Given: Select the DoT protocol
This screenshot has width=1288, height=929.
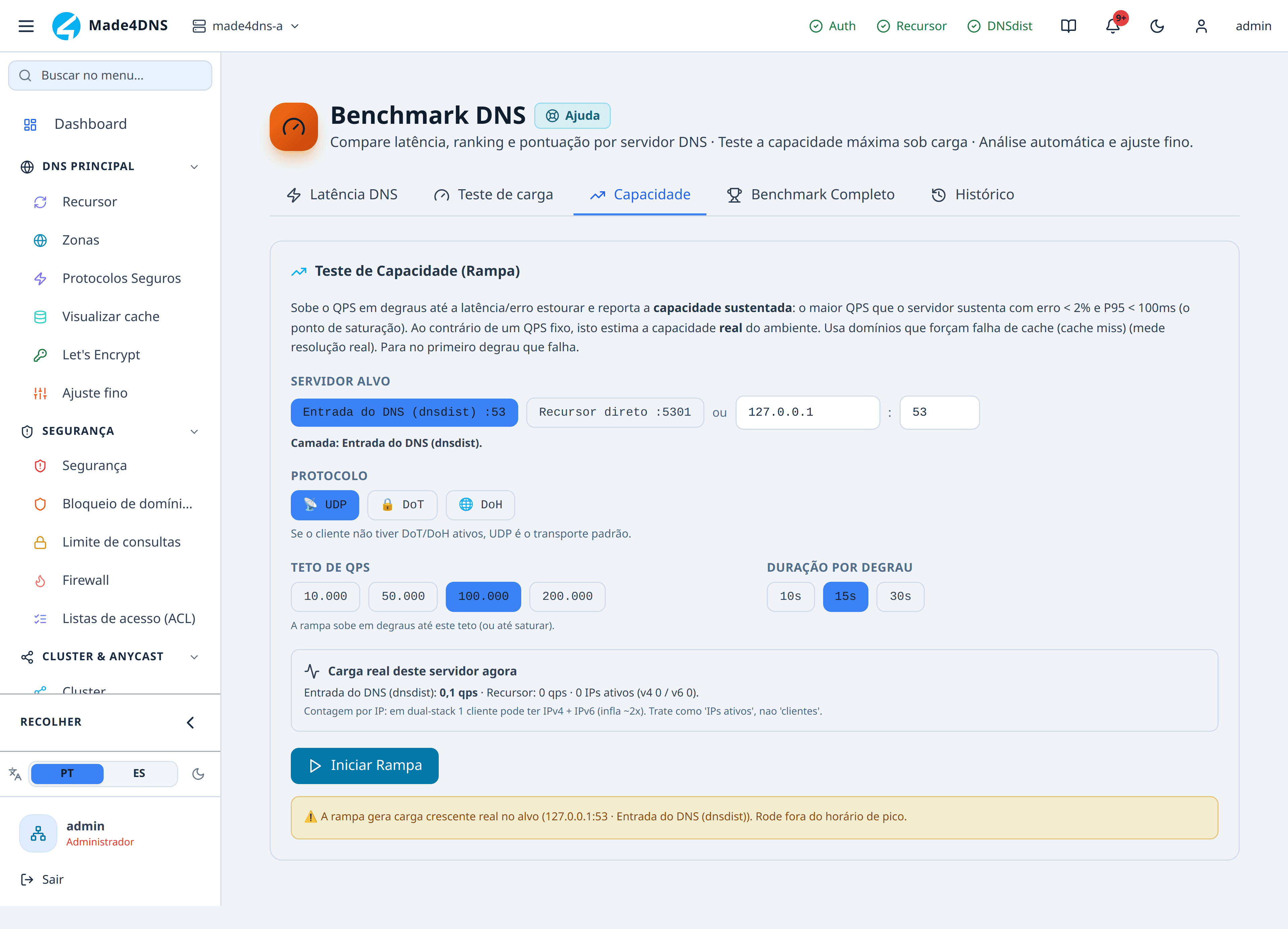Looking at the screenshot, I should [402, 505].
